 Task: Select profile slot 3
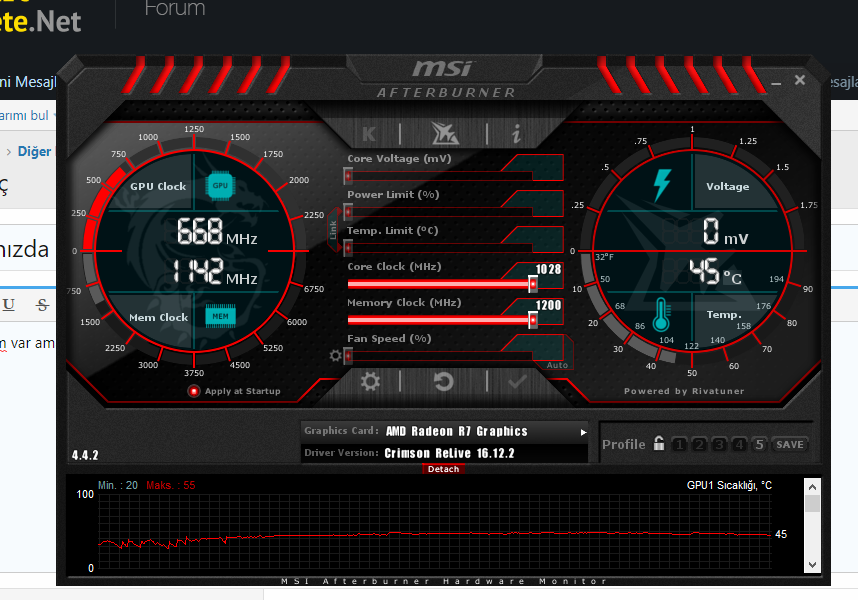pos(719,444)
